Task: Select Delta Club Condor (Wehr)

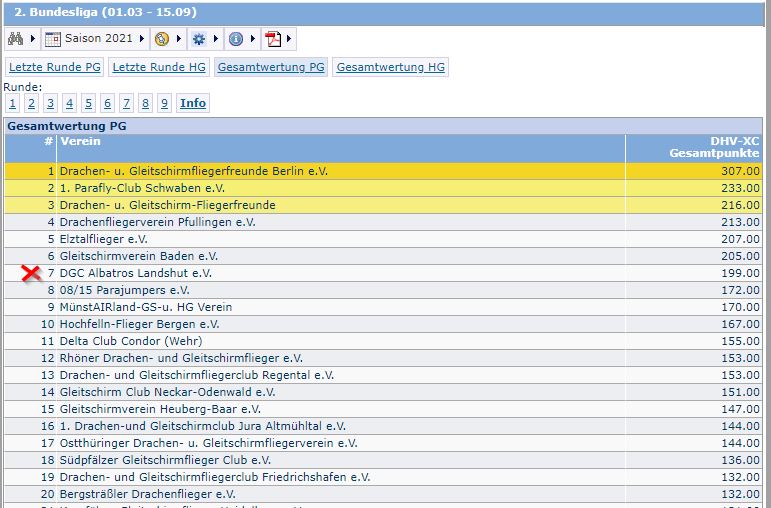Action: [131, 341]
